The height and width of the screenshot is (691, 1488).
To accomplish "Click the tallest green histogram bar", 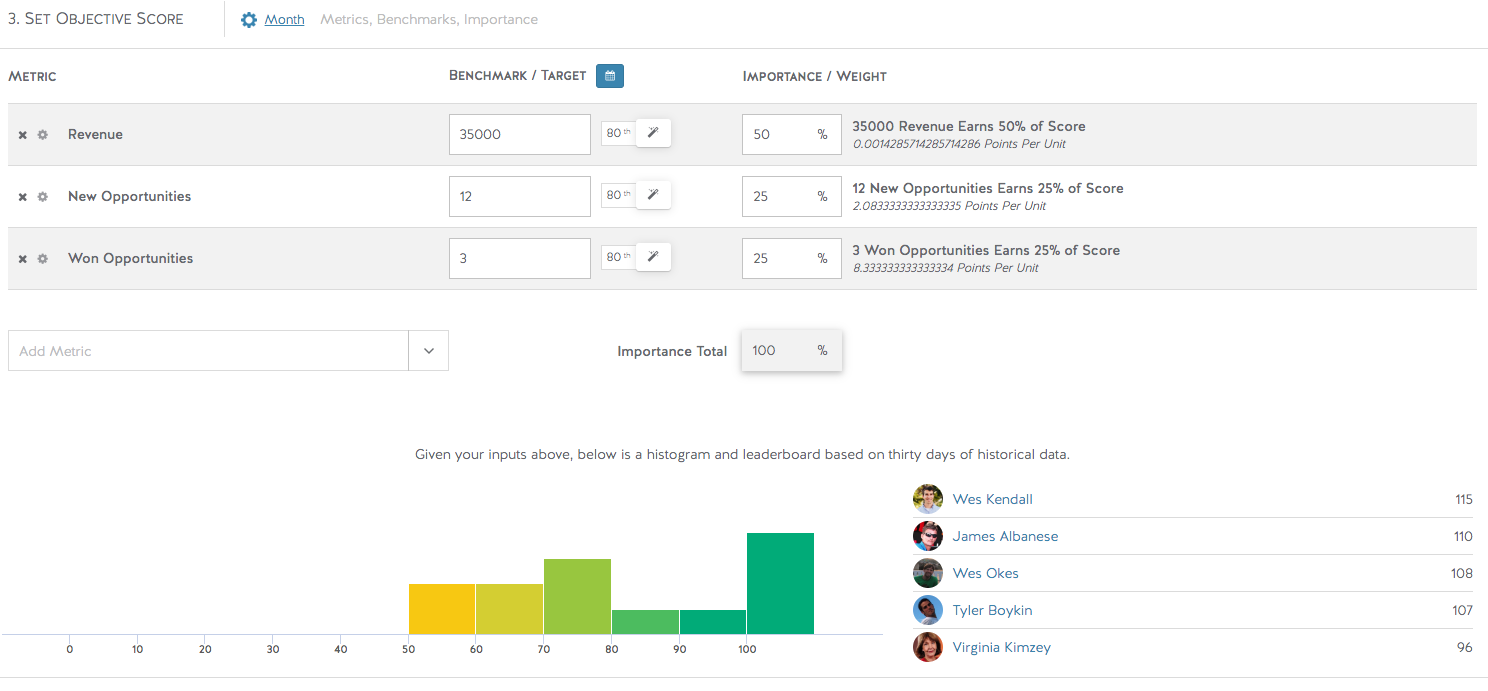I will (780, 584).
